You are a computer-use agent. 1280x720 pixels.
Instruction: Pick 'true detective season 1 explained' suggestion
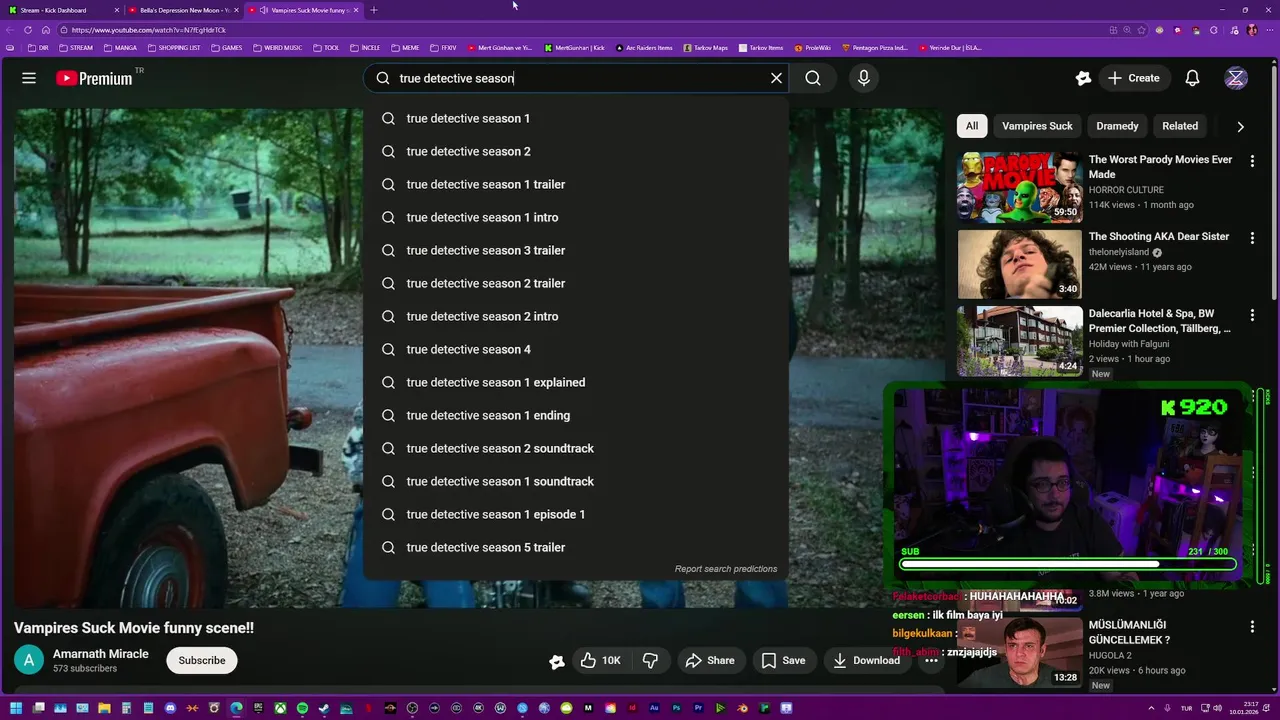point(576,382)
